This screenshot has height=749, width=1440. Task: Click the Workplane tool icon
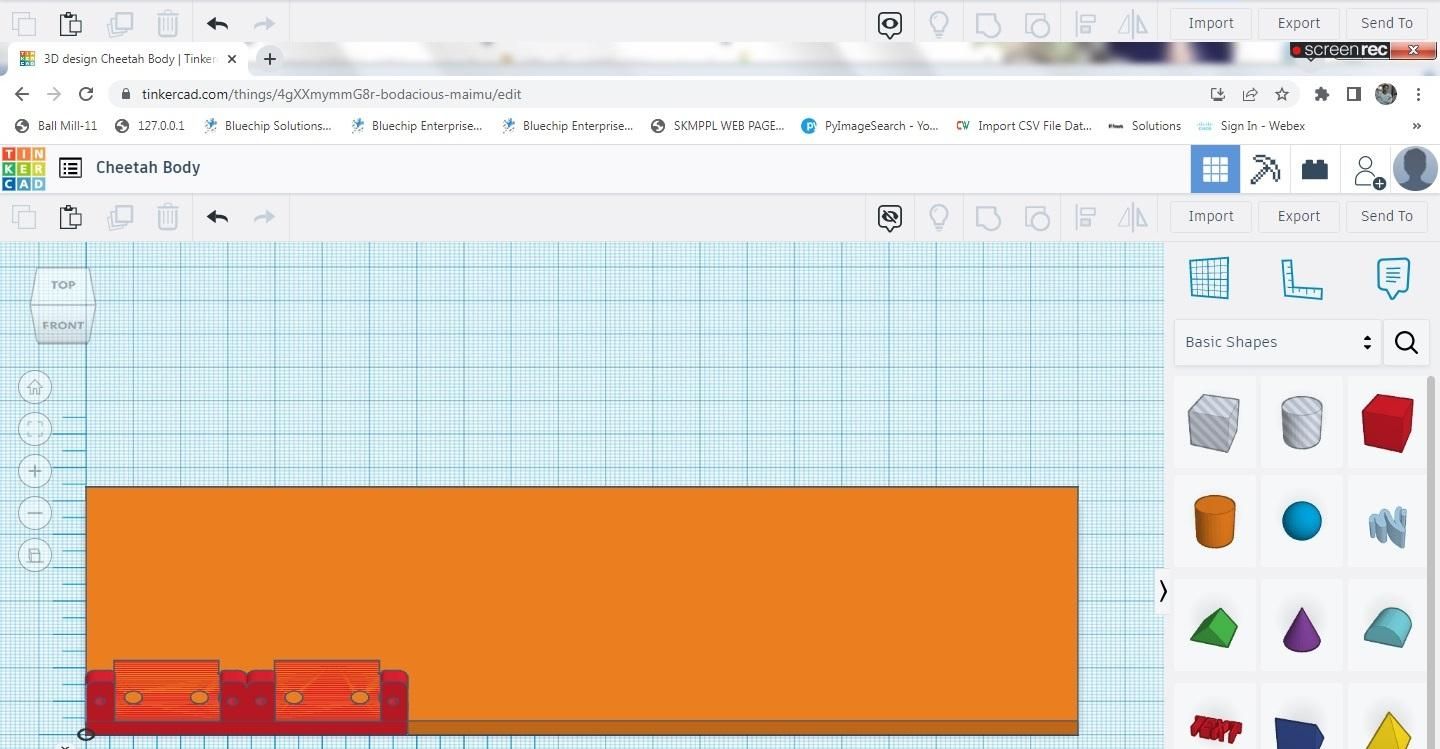[1209, 278]
